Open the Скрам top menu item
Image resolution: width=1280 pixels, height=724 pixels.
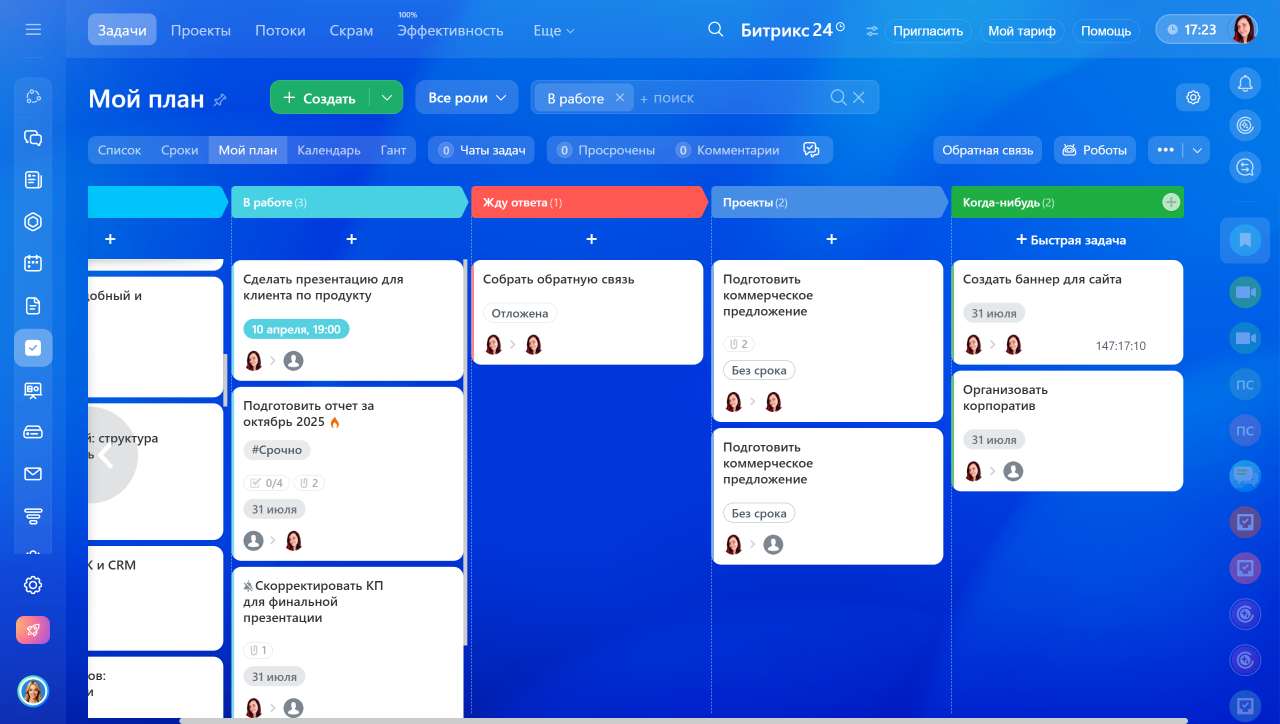351,31
